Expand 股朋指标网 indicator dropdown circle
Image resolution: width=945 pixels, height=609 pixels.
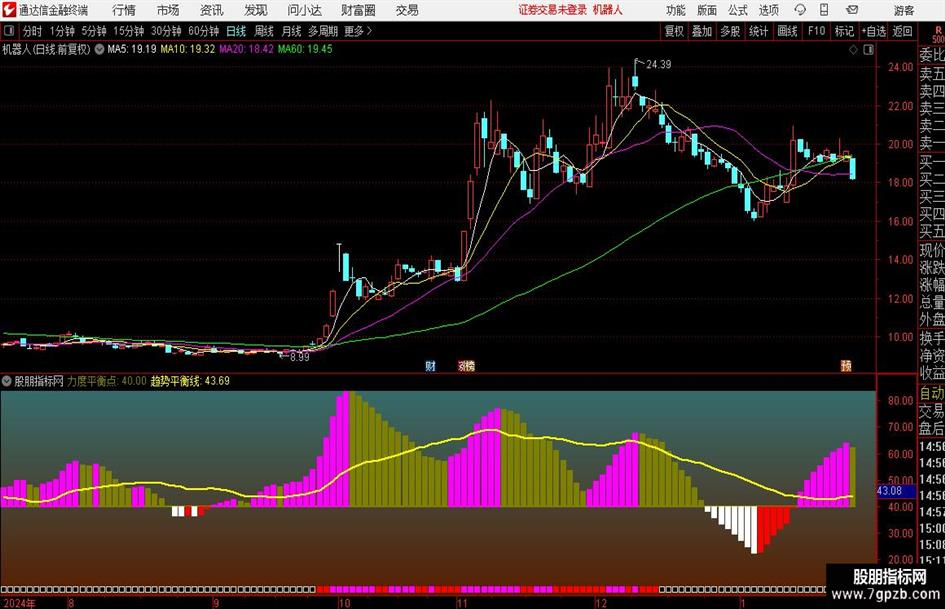coord(7,381)
